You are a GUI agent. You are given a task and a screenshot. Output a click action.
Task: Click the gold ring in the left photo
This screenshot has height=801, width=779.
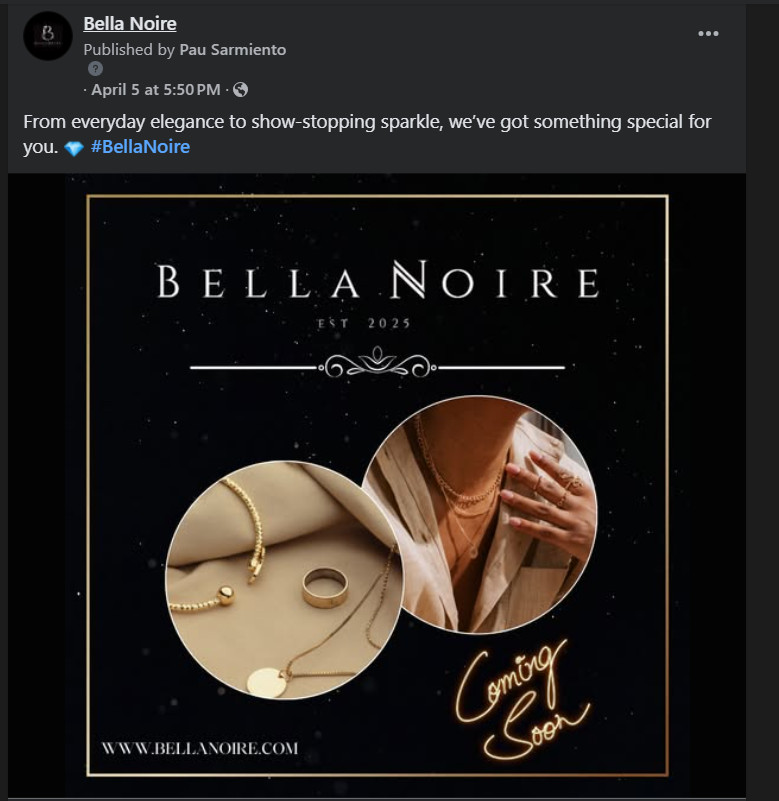(x=325, y=587)
